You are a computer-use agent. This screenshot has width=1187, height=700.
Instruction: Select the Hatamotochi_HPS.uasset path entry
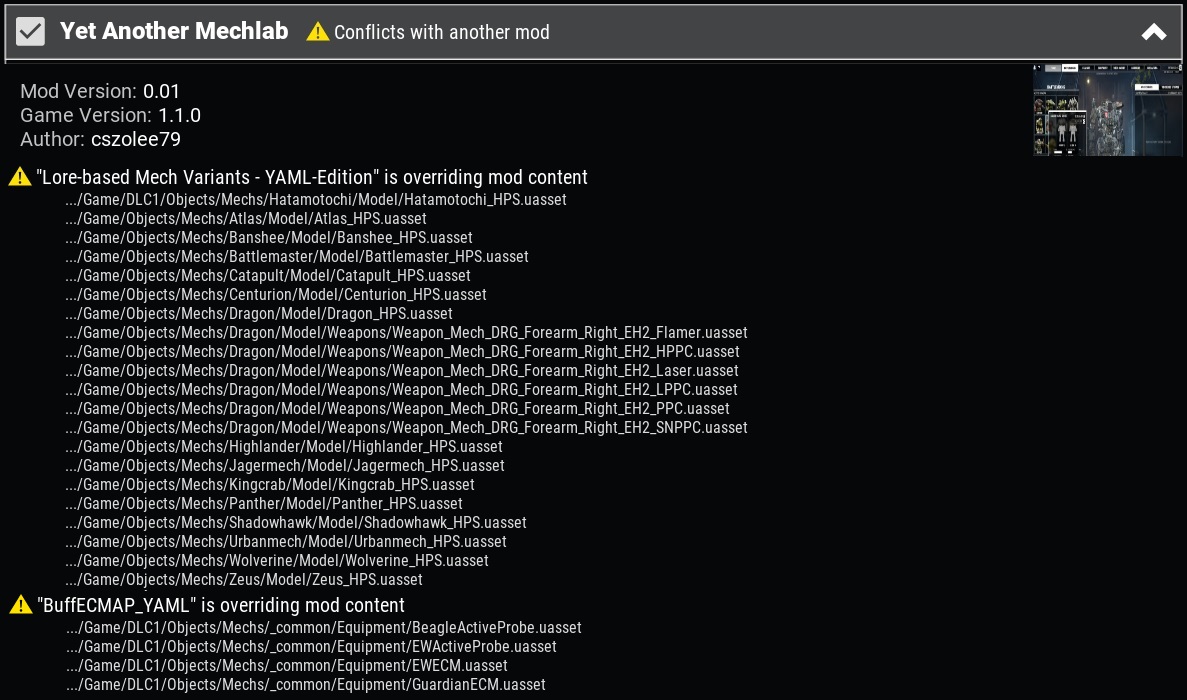[x=316, y=199]
